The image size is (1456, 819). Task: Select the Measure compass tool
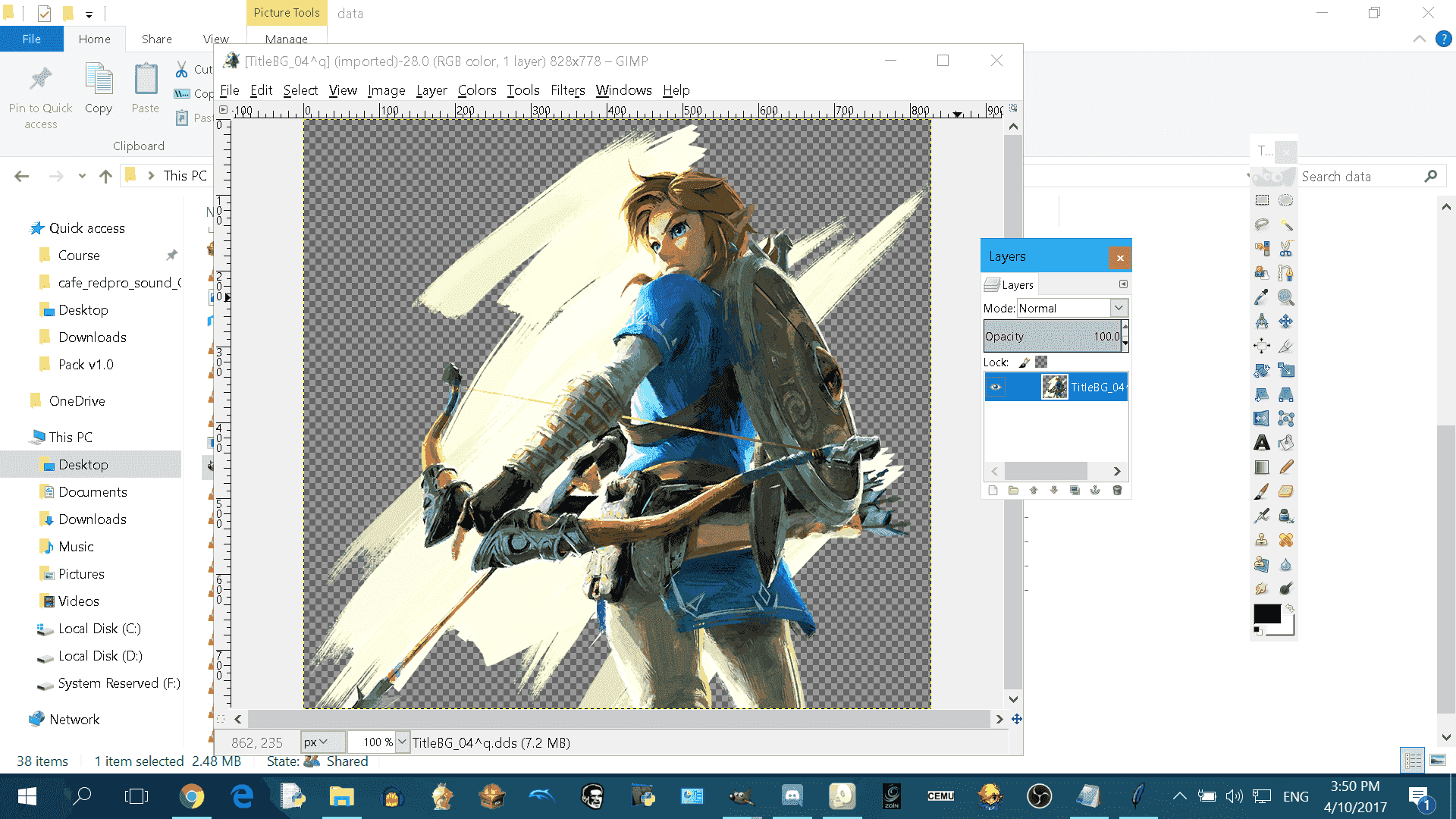coord(1262,322)
